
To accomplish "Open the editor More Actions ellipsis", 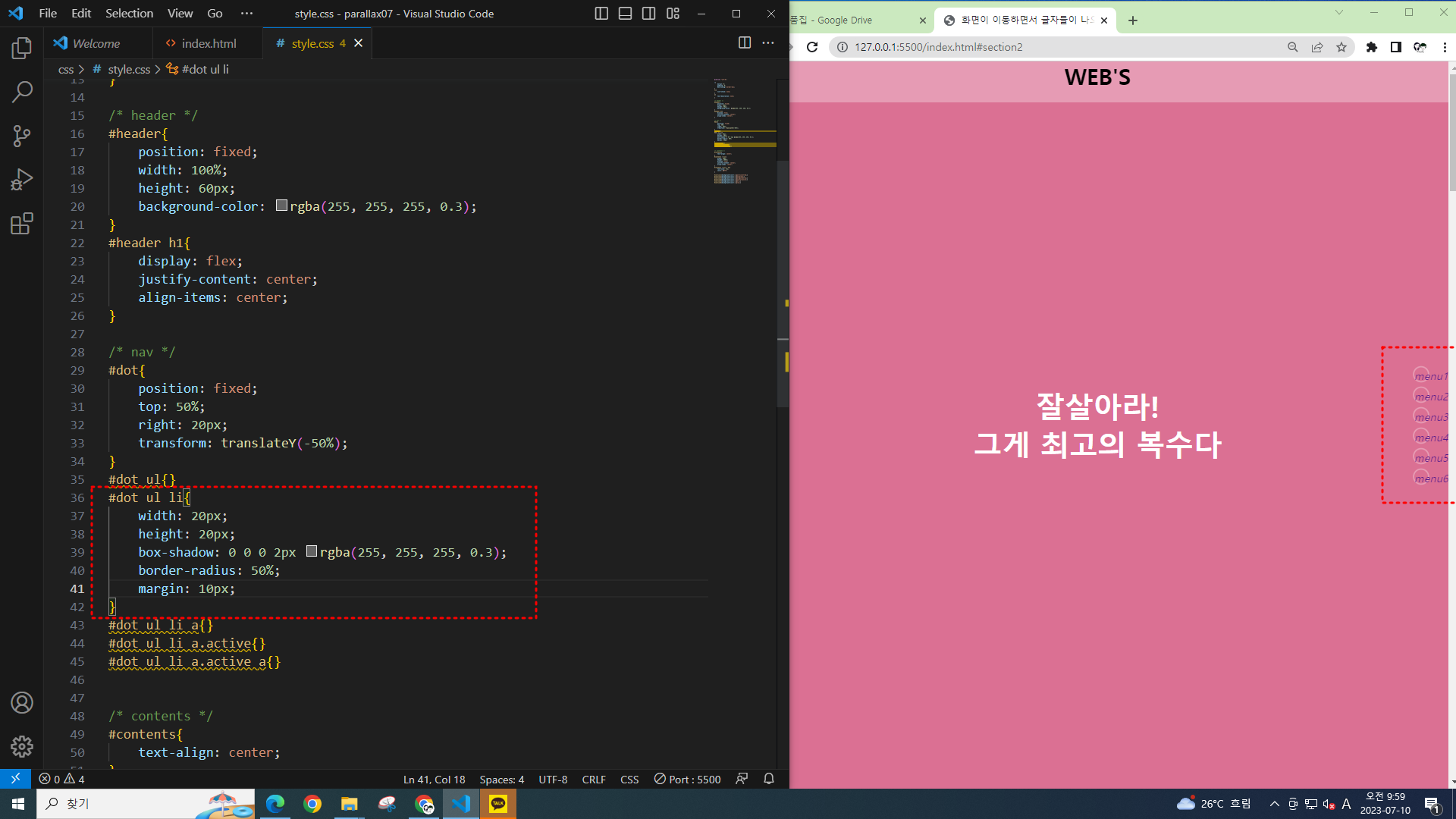I will [x=768, y=43].
